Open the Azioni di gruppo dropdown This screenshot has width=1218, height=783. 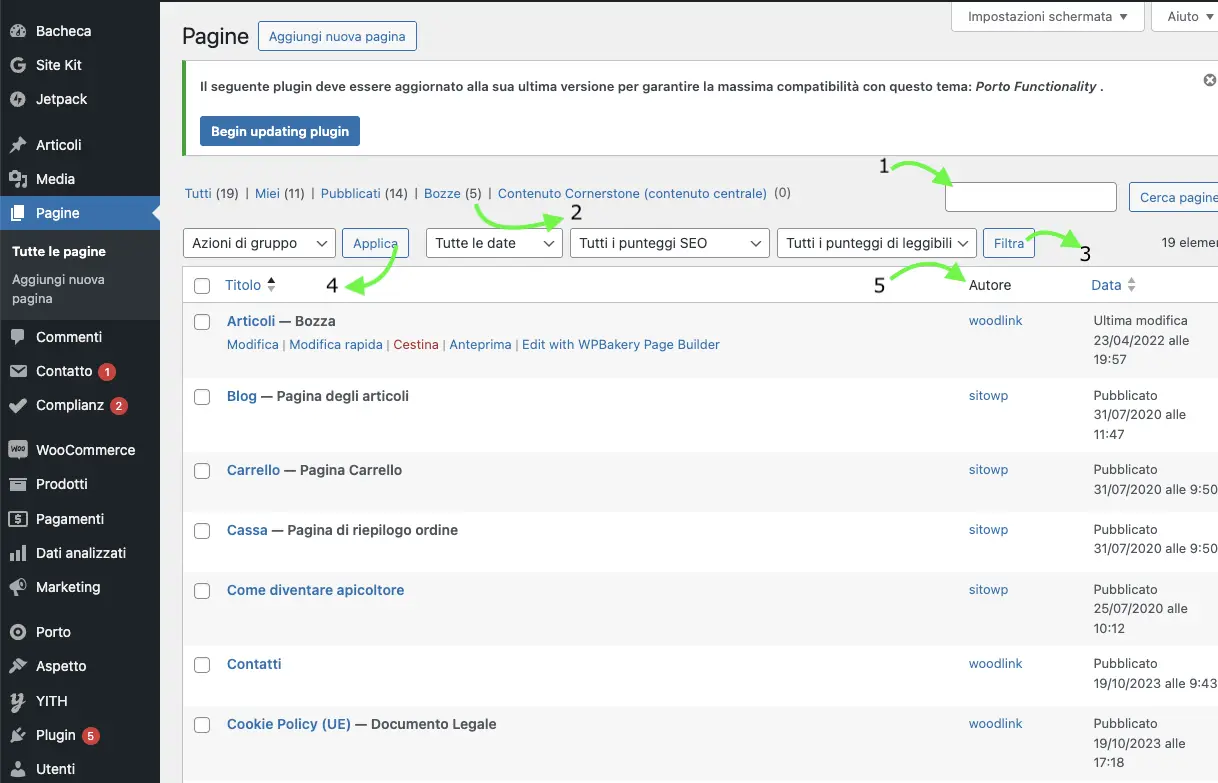(x=259, y=243)
